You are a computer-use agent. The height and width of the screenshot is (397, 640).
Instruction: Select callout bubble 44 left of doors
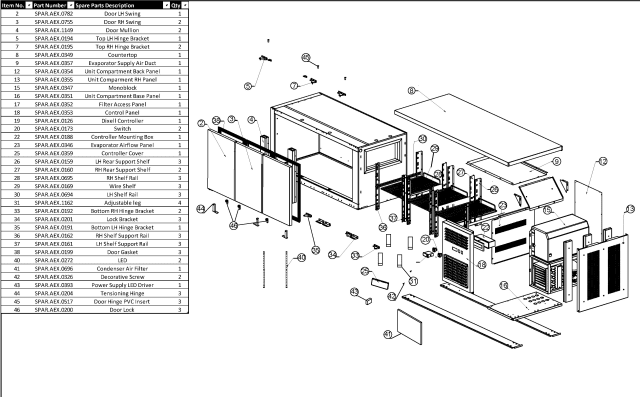point(200,209)
